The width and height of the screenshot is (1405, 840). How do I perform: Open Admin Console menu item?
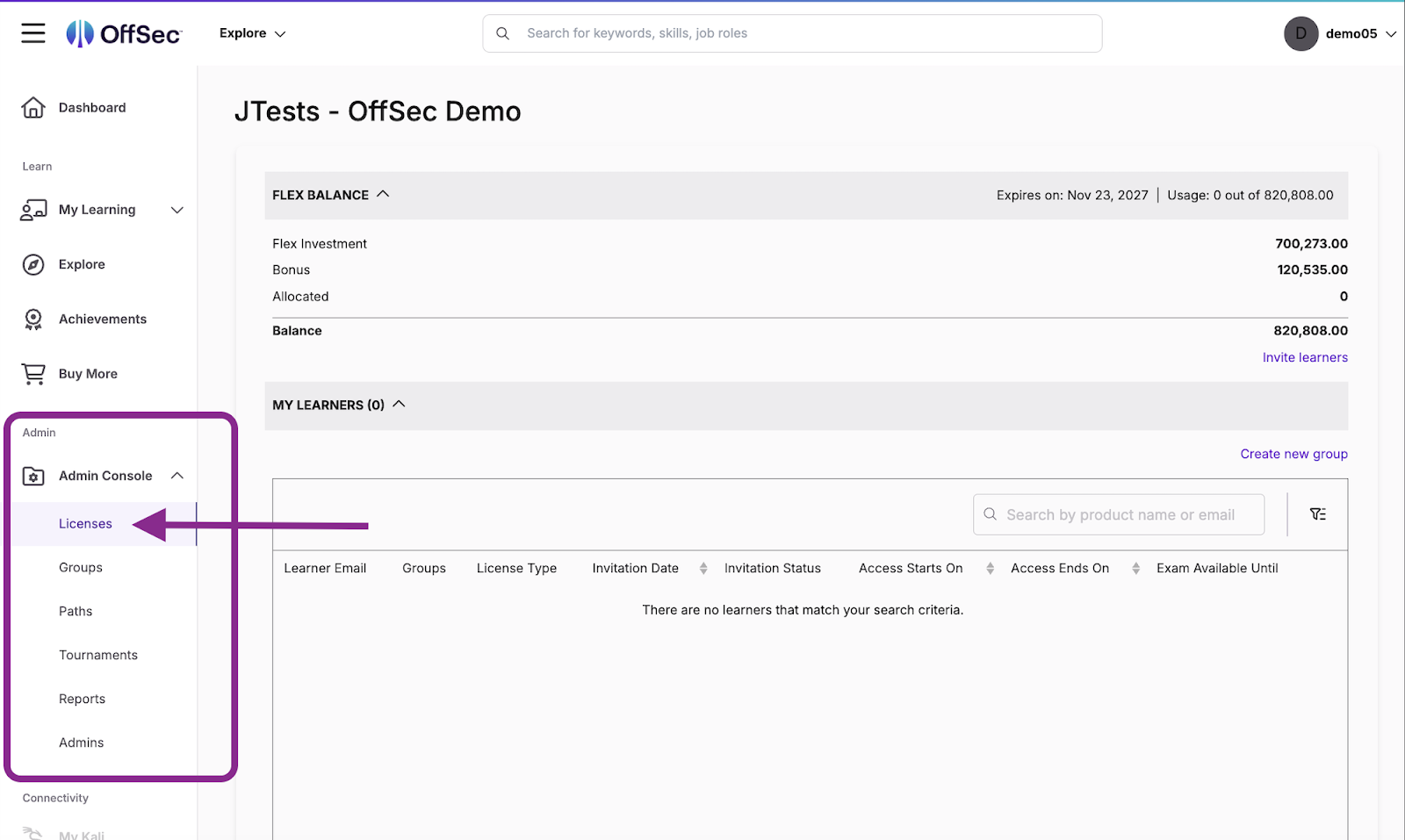pos(105,476)
